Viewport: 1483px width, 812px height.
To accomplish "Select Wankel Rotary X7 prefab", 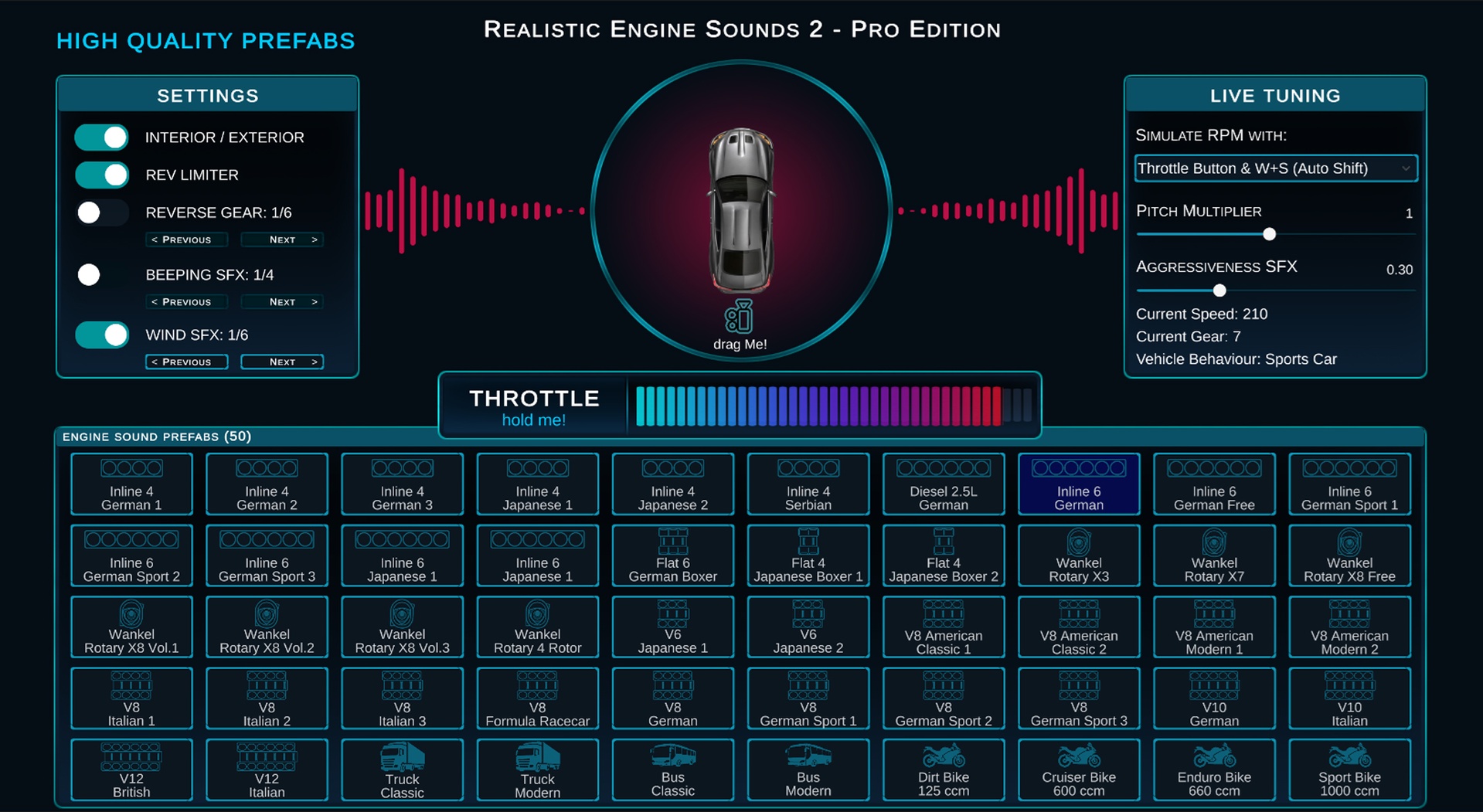I will point(1214,555).
